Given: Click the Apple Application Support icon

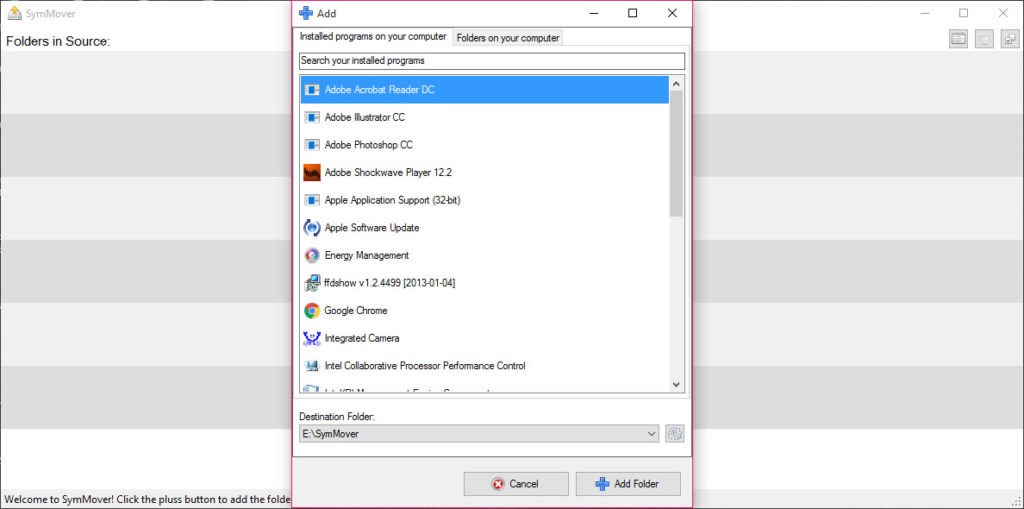Looking at the screenshot, I should (x=312, y=200).
